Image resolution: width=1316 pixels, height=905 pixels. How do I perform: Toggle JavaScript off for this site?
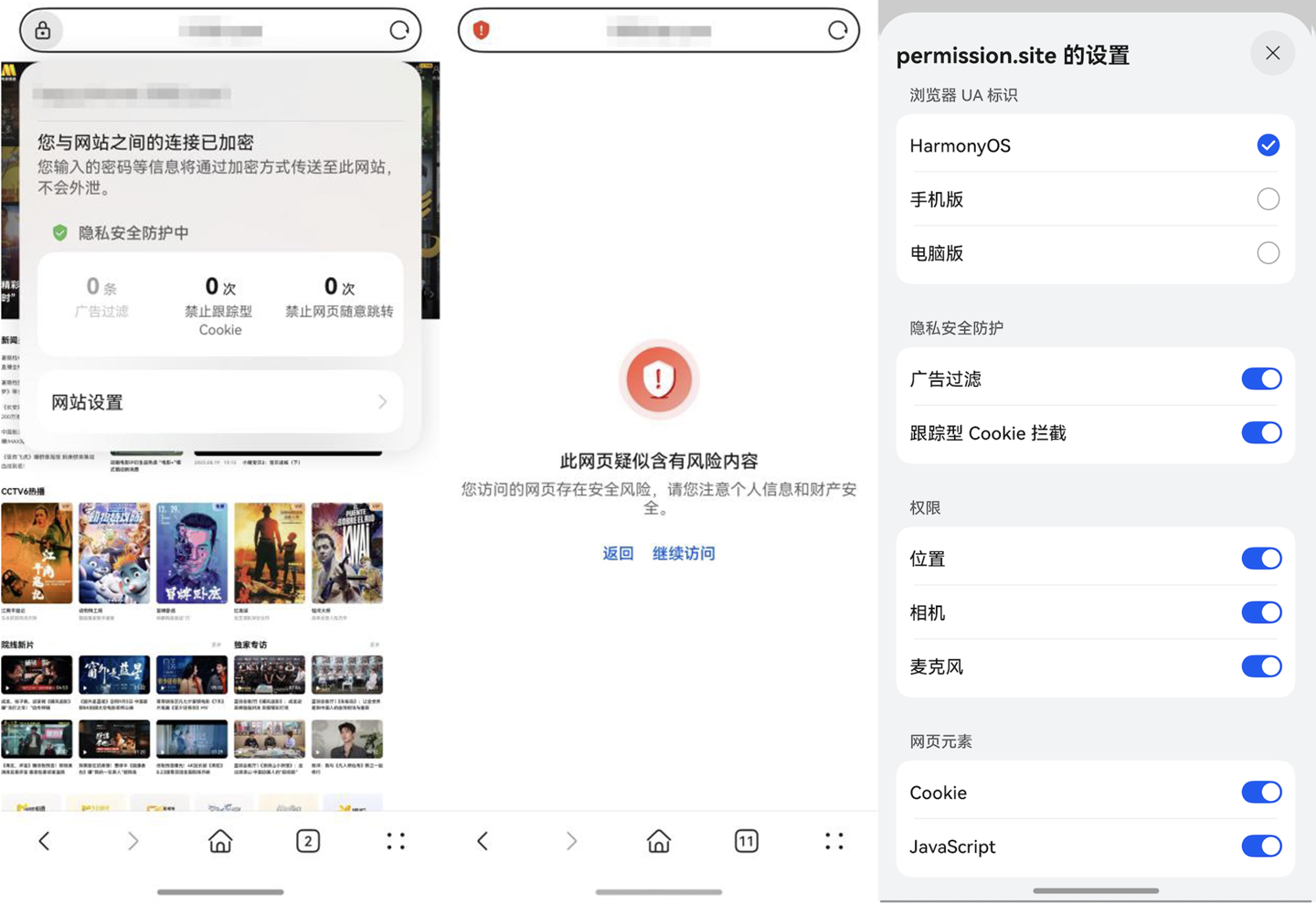point(1261,846)
